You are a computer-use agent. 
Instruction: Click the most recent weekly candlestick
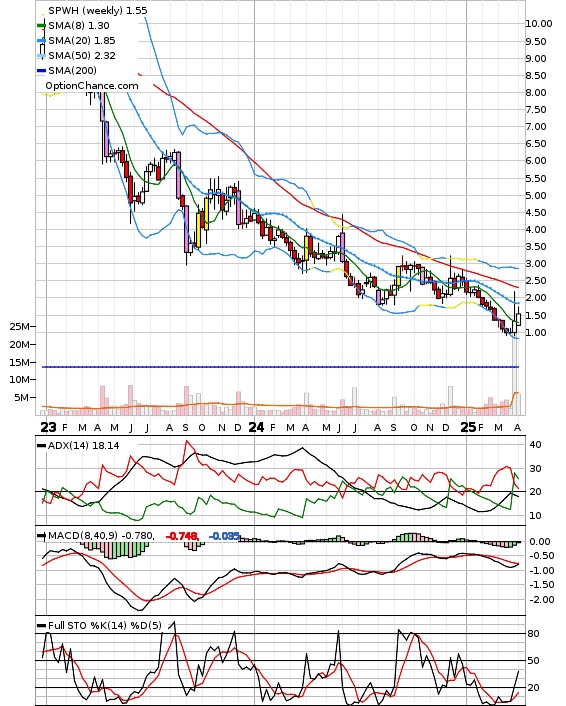(519, 317)
